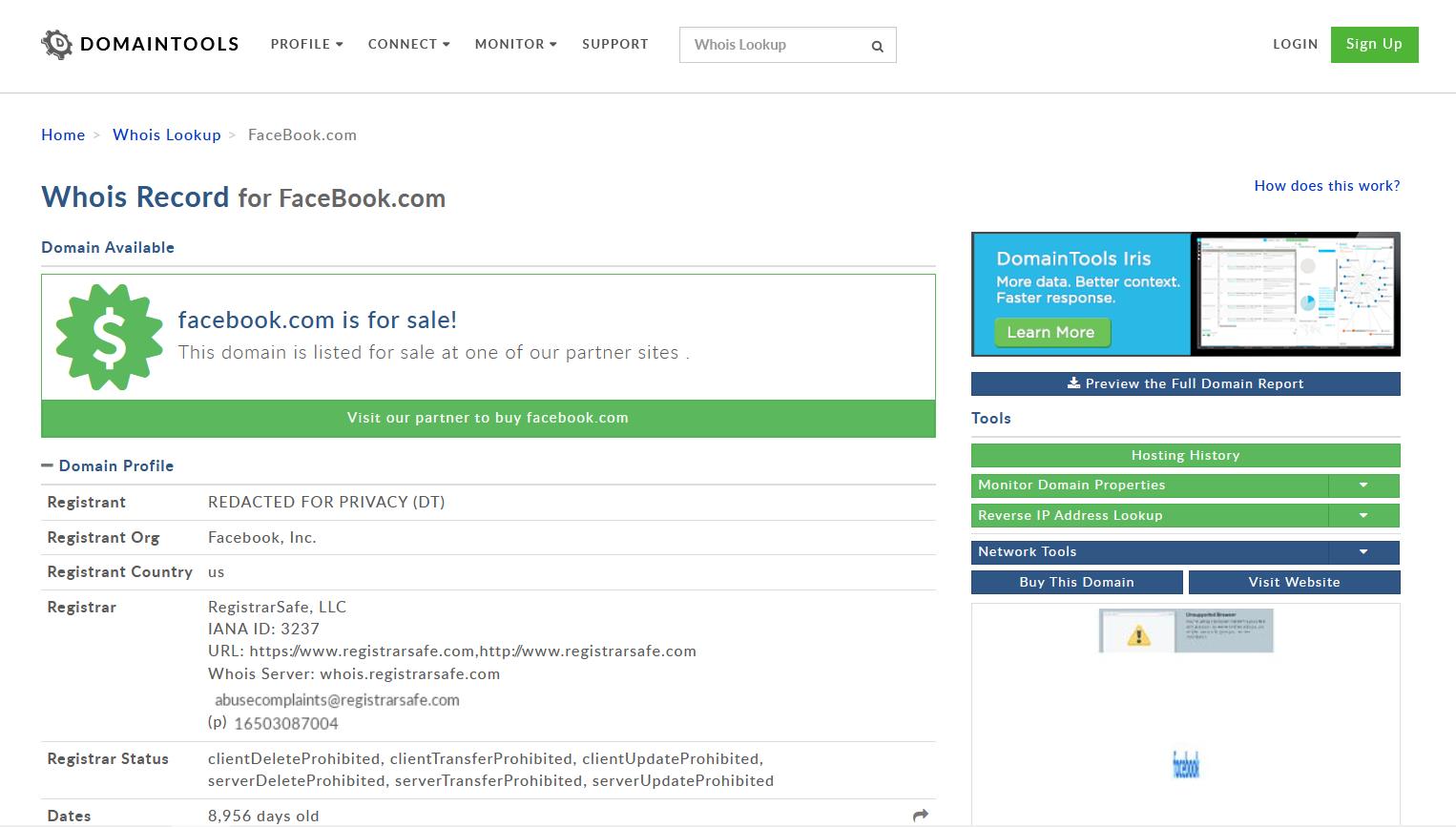Click How does this work link
Screen dimensions: 1456x827
point(1327,186)
